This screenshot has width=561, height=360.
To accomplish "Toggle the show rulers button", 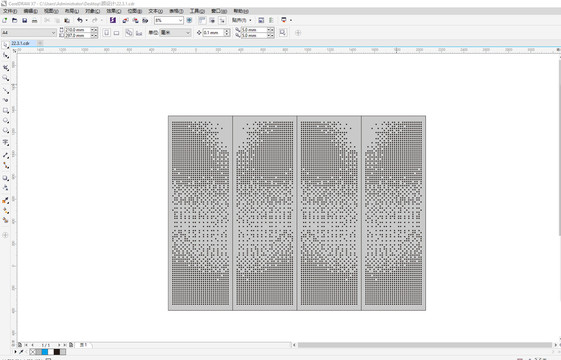I will point(202,20).
